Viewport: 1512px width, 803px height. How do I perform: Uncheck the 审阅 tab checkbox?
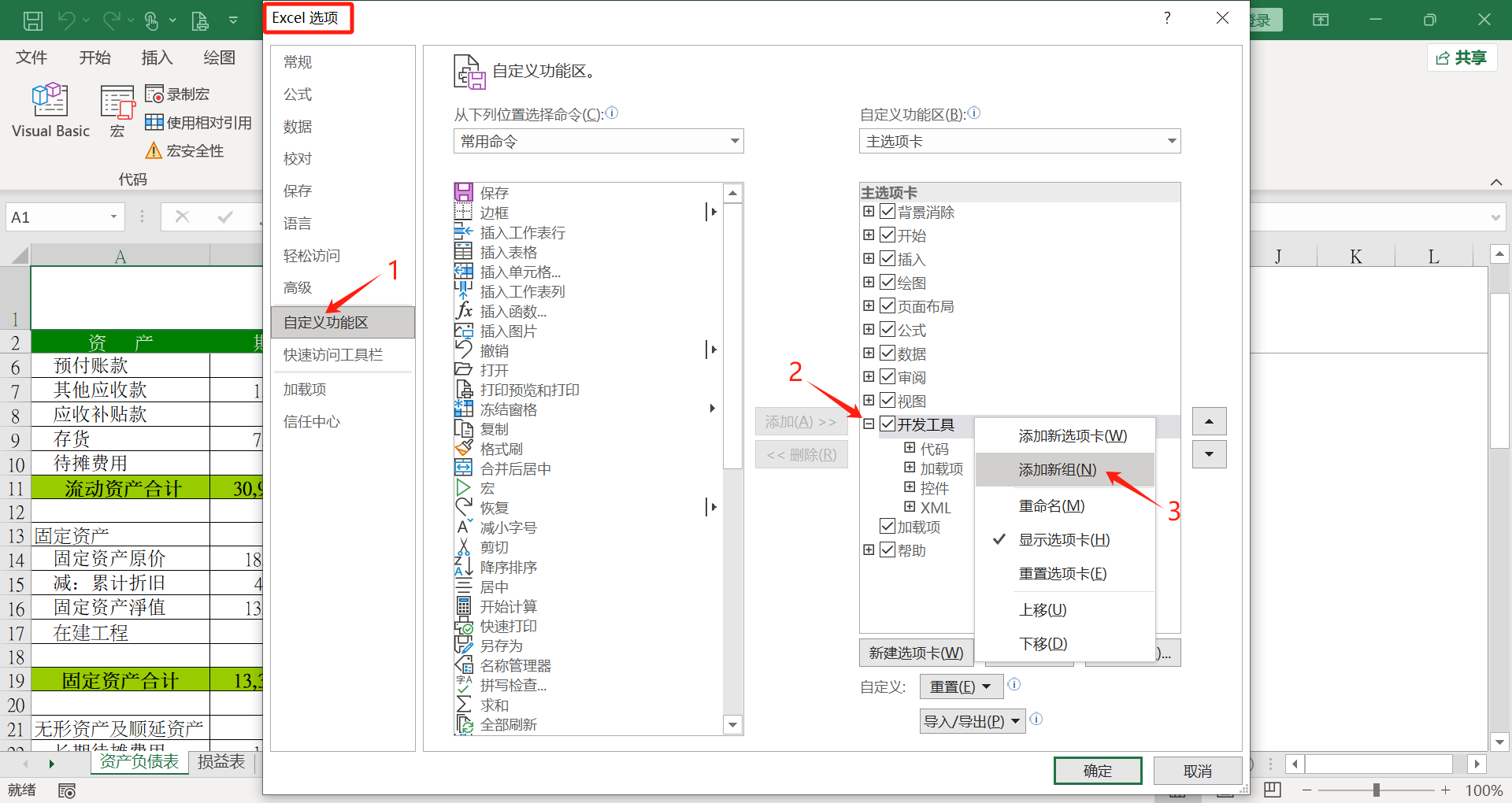(888, 377)
